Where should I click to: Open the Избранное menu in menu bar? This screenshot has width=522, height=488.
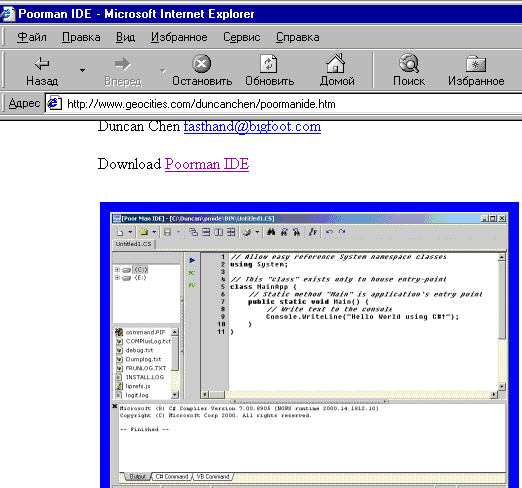[x=179, y=37]
